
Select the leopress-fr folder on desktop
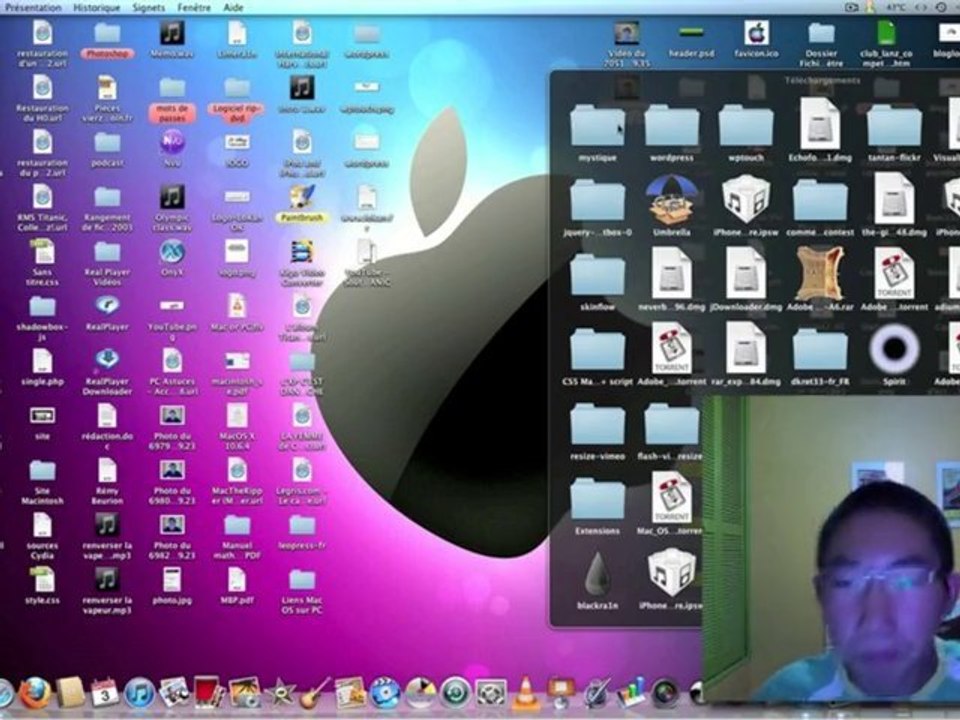pos(301,525)
